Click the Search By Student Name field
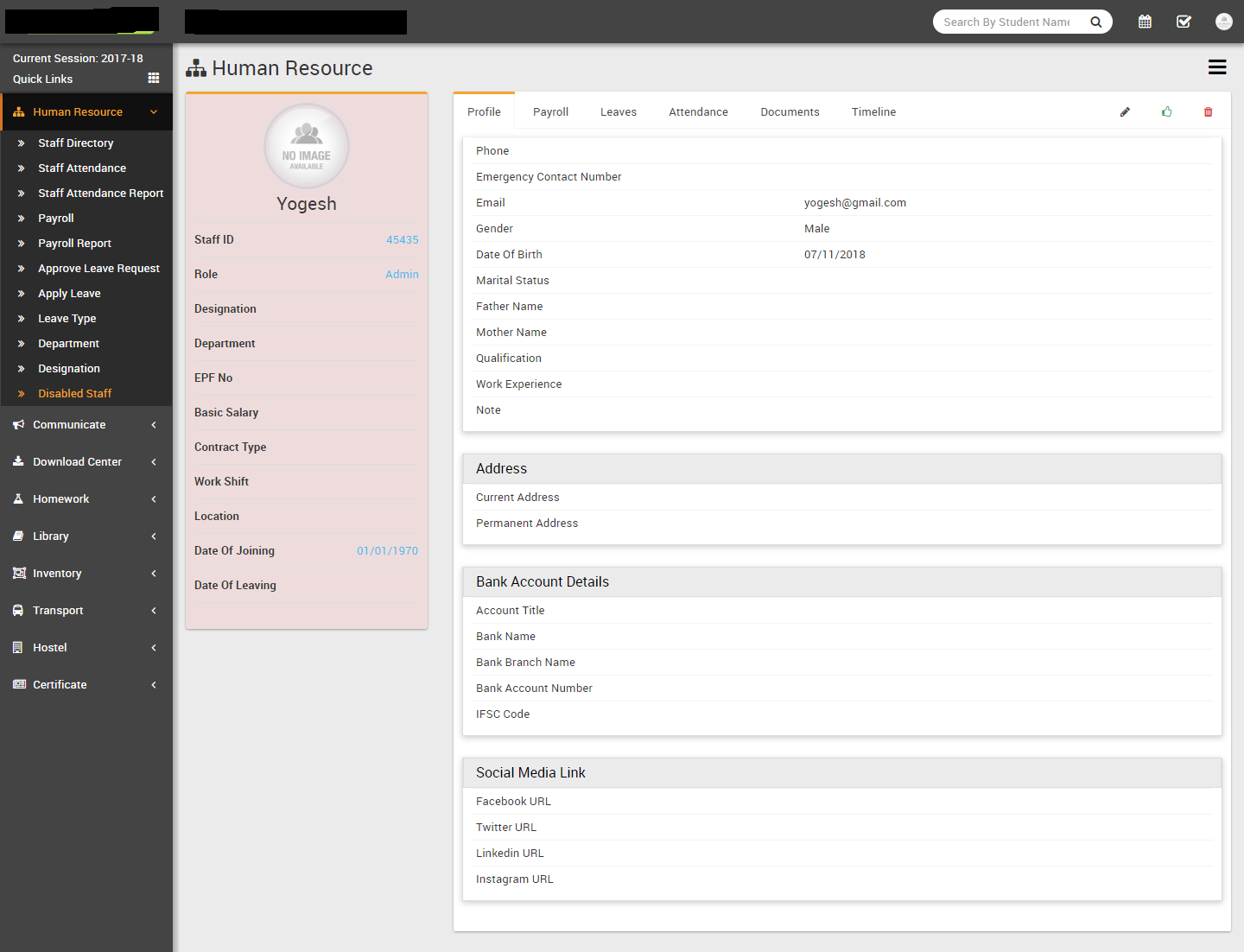This screenshot has height=952, width=1244. tap(1006, 22)
